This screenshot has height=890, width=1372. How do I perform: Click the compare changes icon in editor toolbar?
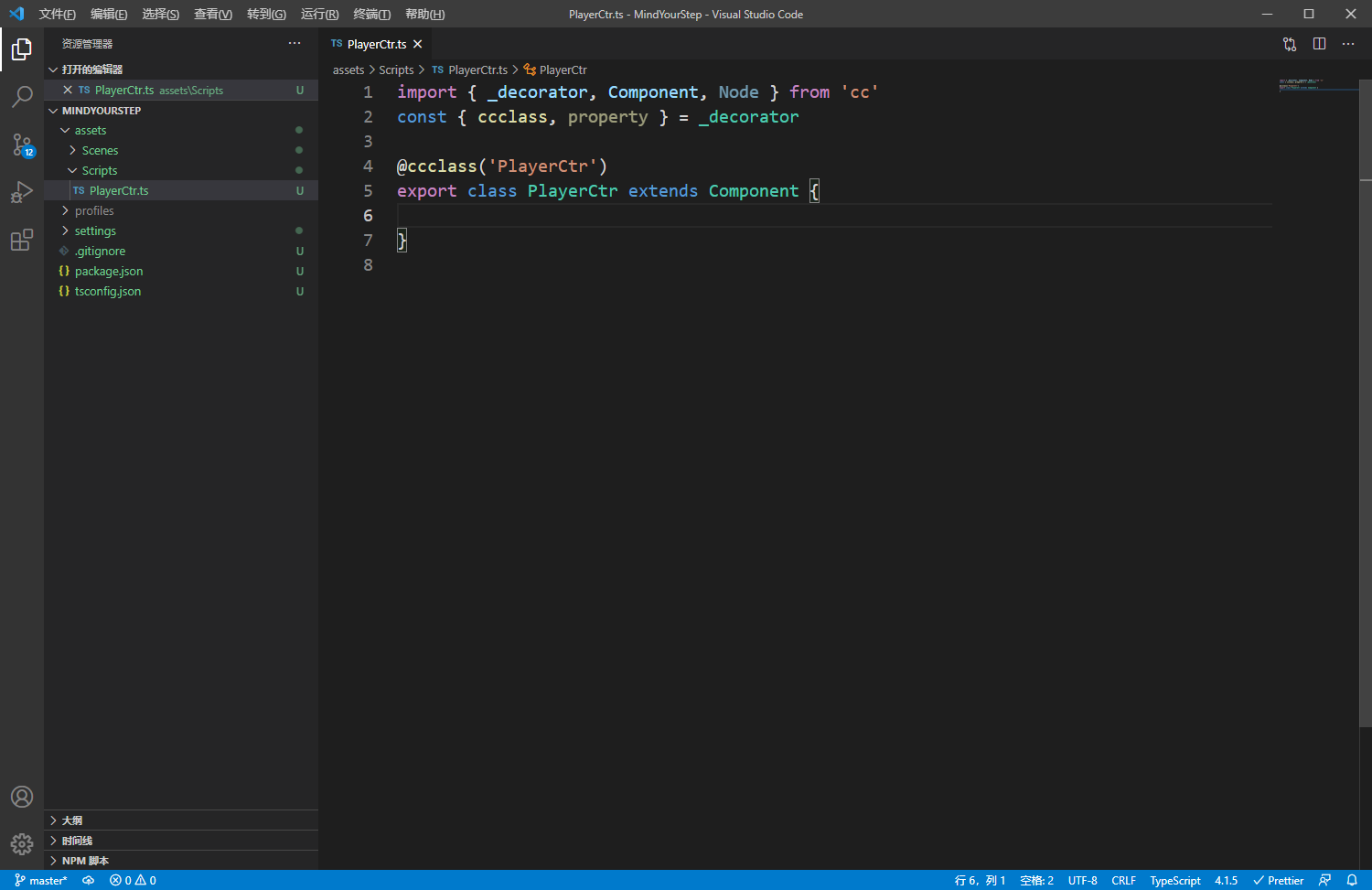pos(1290,44)
